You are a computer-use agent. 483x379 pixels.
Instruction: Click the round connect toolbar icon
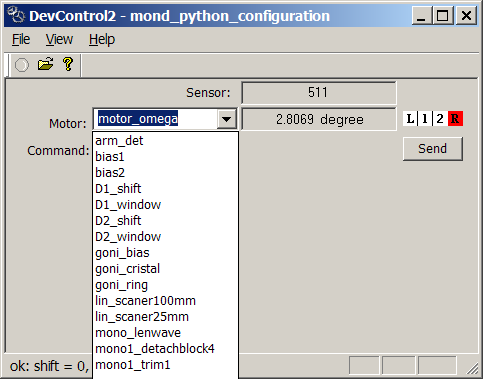pos(22,65)
